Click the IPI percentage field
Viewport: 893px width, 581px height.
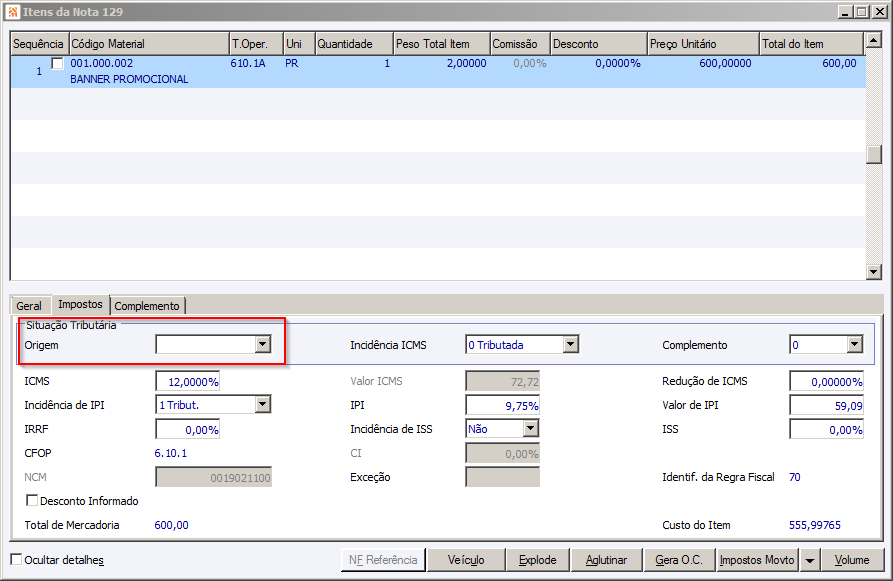pos(502,406)
